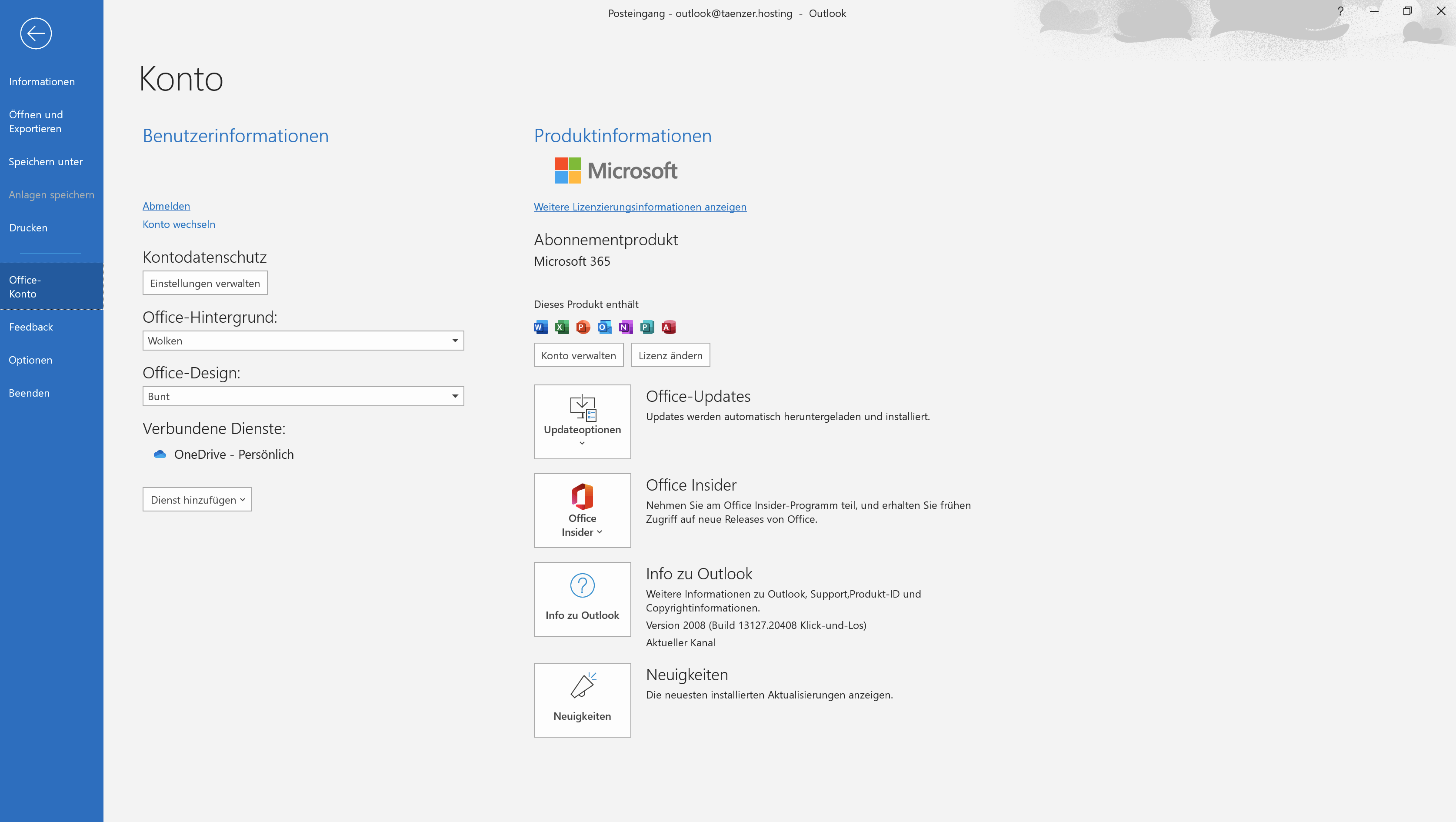
Task: Open Informationen from the sidebar
Action: pyautogui.click(x=41, y=81)
